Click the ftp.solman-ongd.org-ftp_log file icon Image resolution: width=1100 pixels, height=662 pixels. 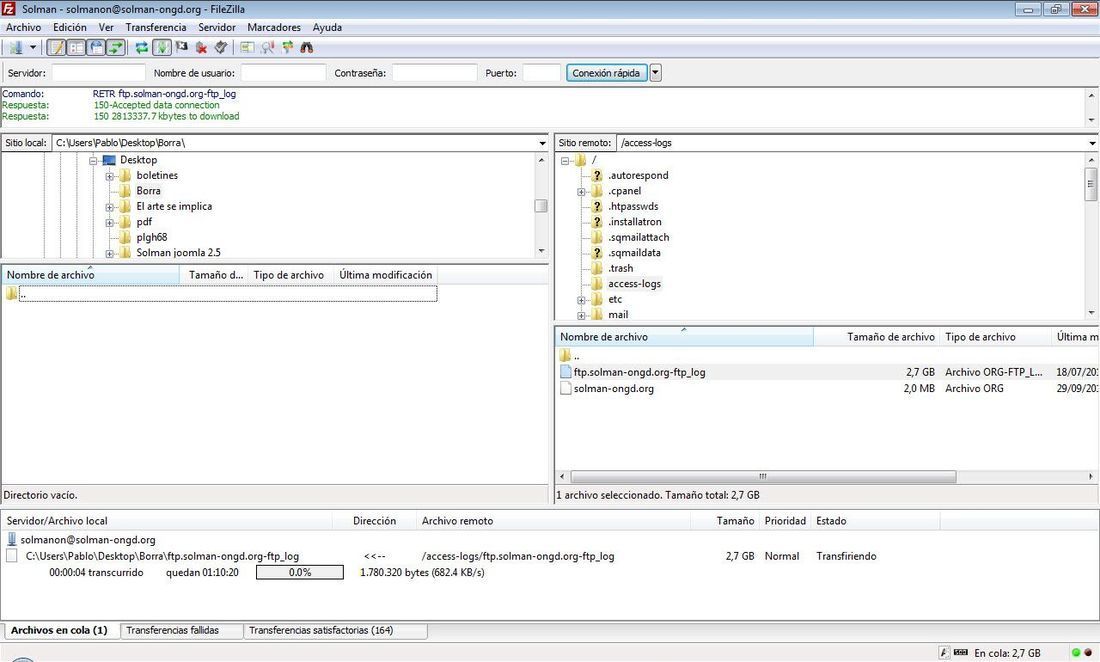[565, 372]
